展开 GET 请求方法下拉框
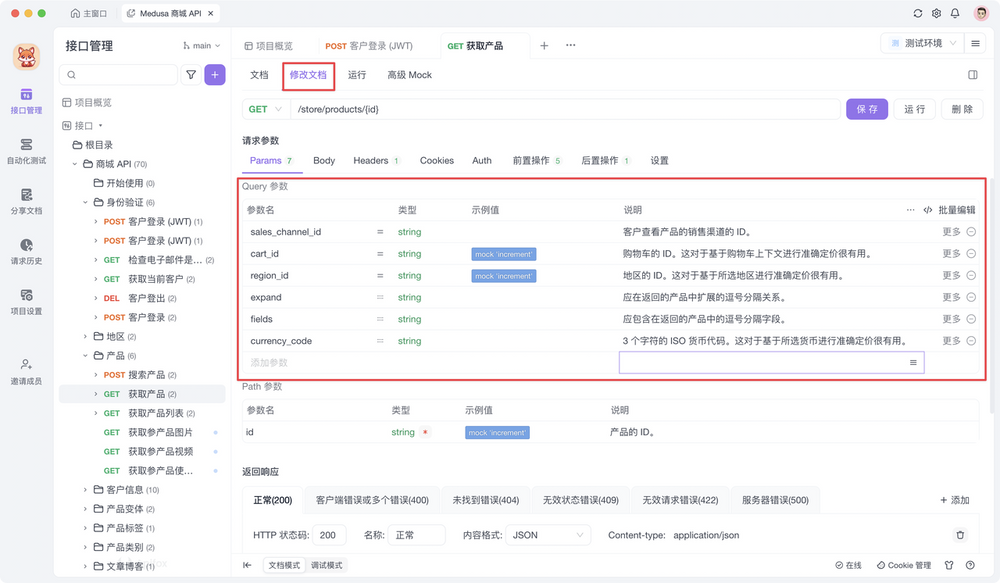1000x583 pixels. pyautogui.click(x=263, y=108)
